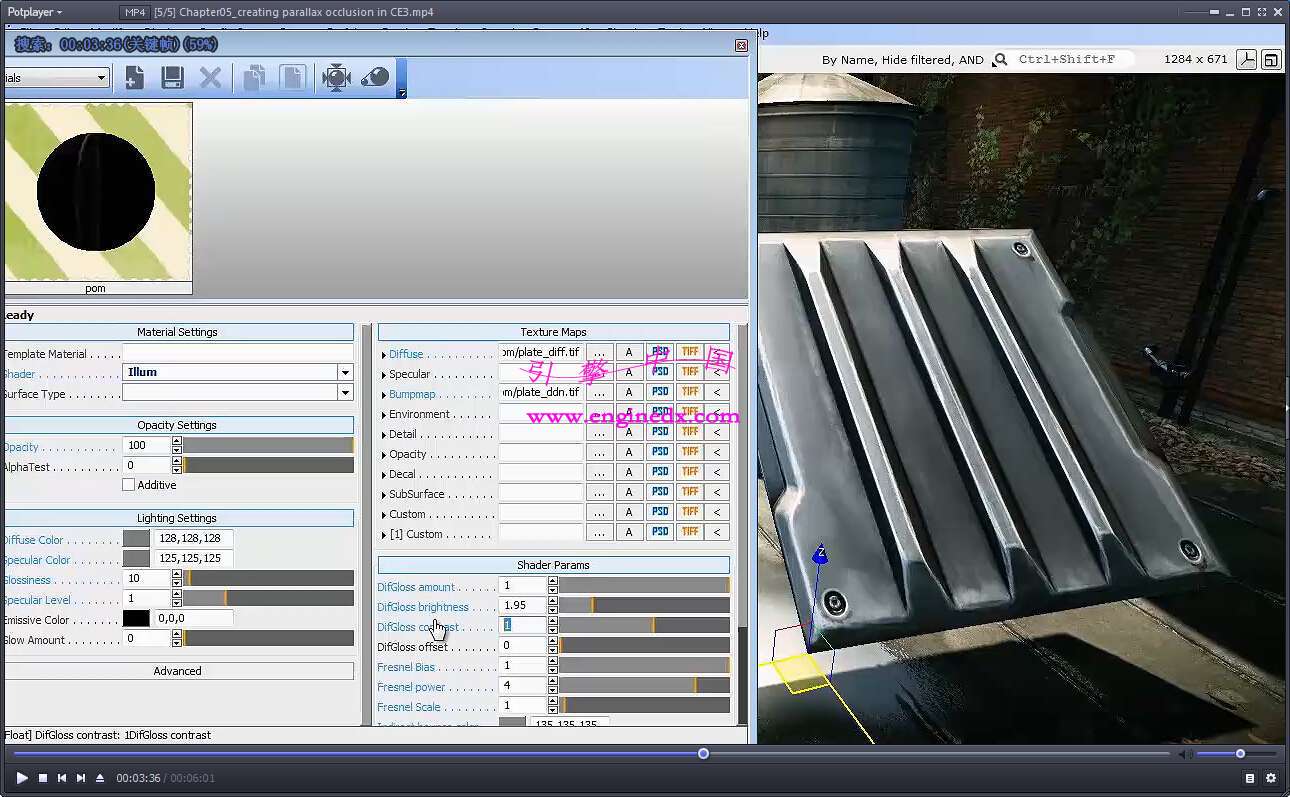Click the Add New Material icon

tap(134, 77)
